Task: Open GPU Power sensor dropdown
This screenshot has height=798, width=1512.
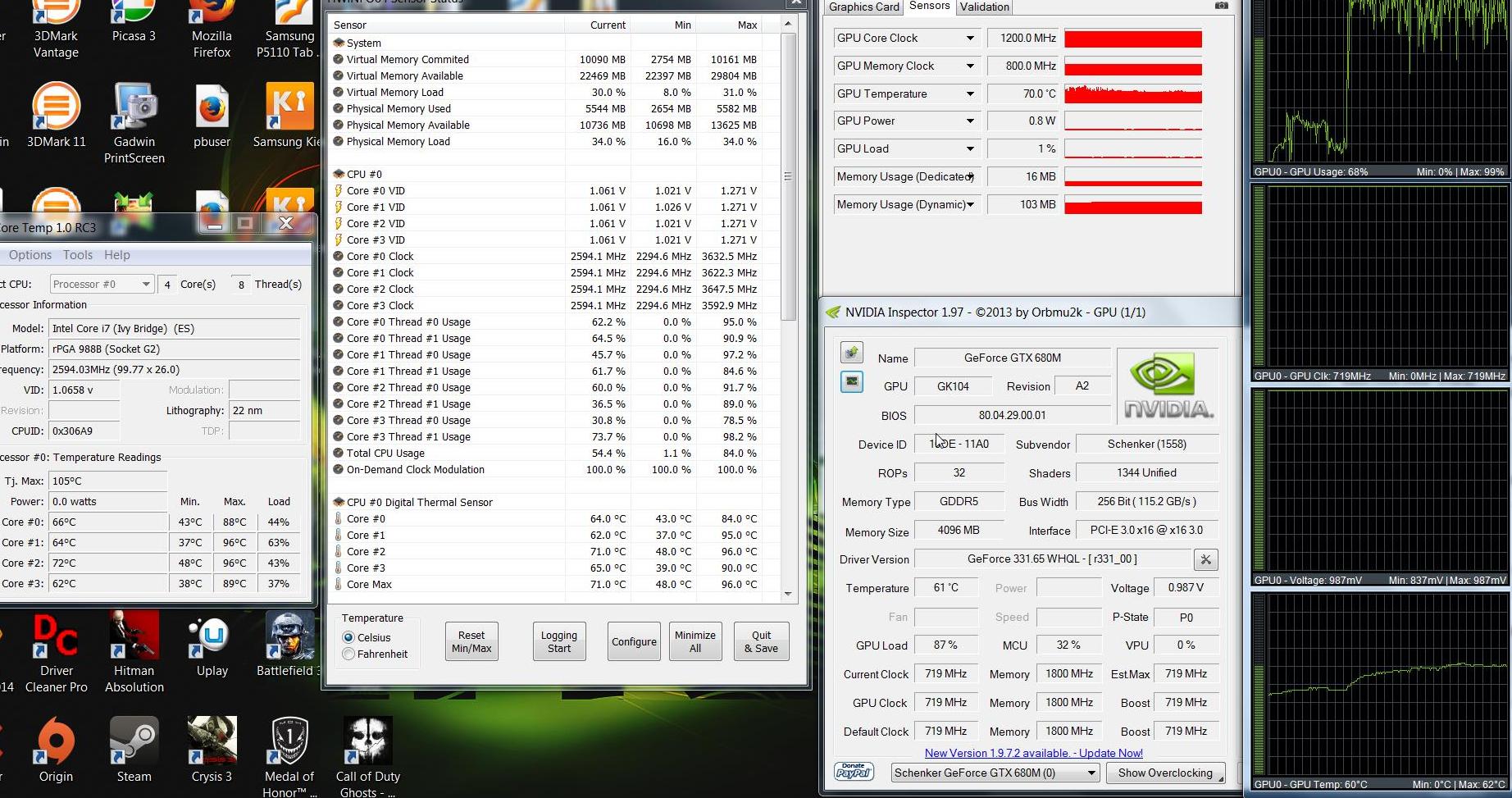Action: pos(970,121)
